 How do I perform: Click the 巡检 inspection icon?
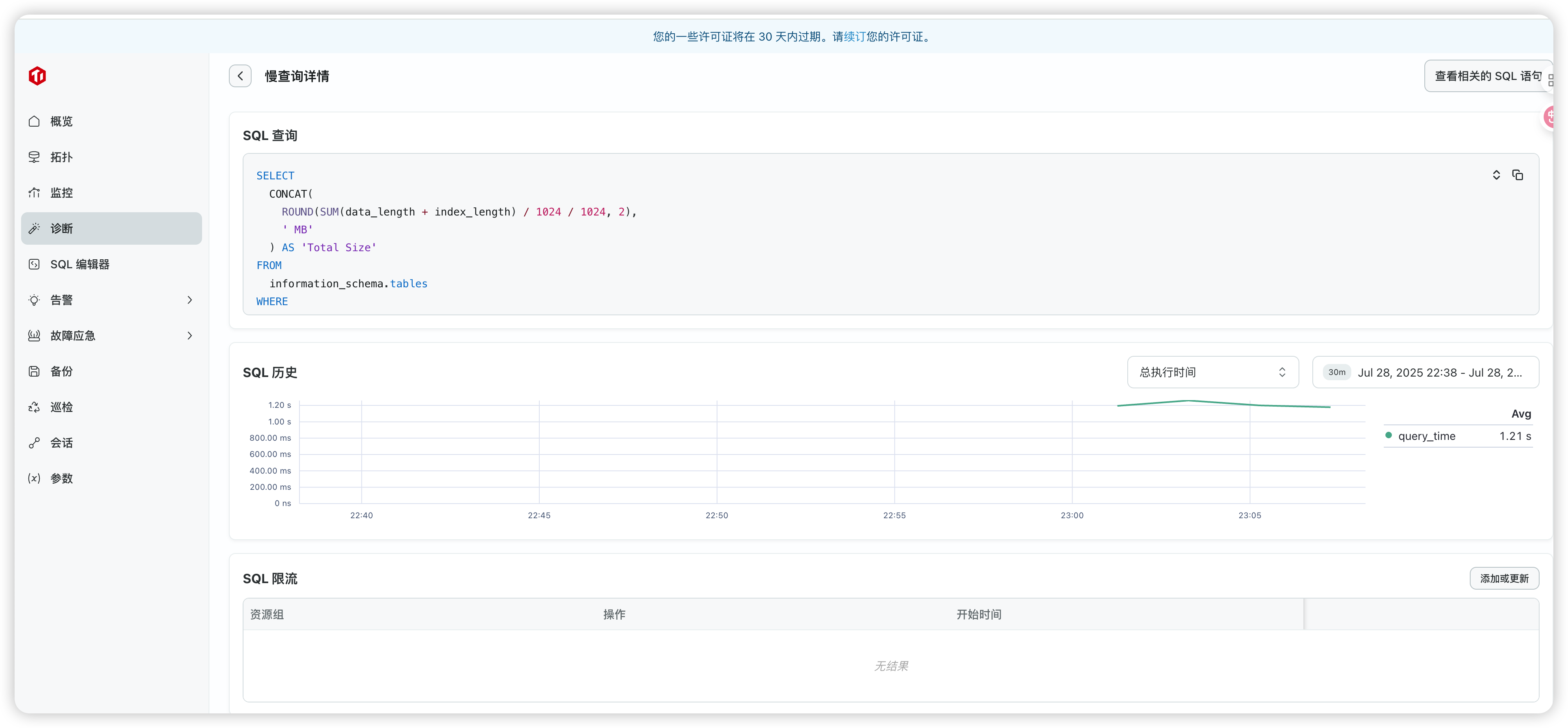(34, 407)
